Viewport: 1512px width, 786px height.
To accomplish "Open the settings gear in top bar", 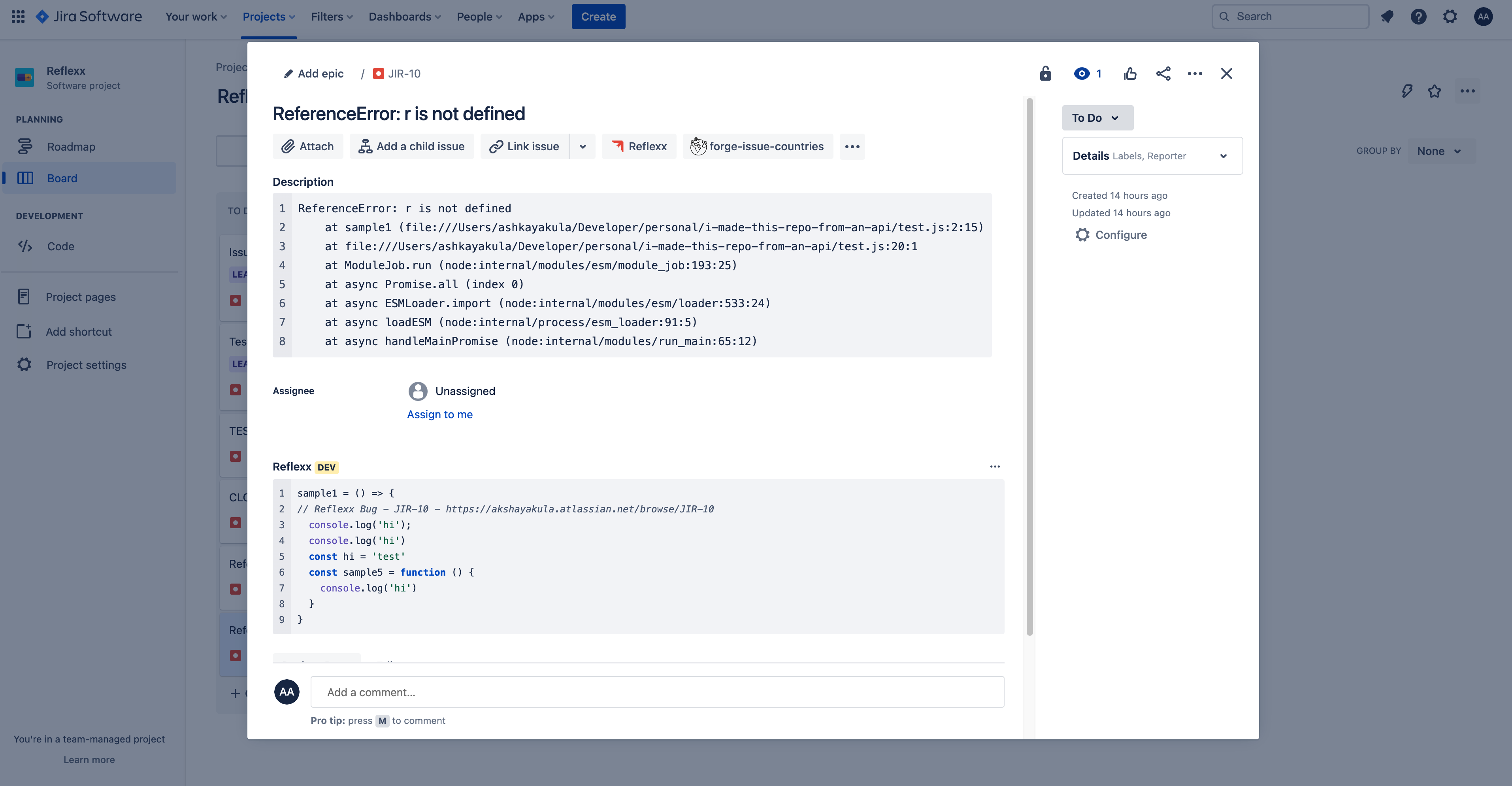I will [x=1450, y=17].
